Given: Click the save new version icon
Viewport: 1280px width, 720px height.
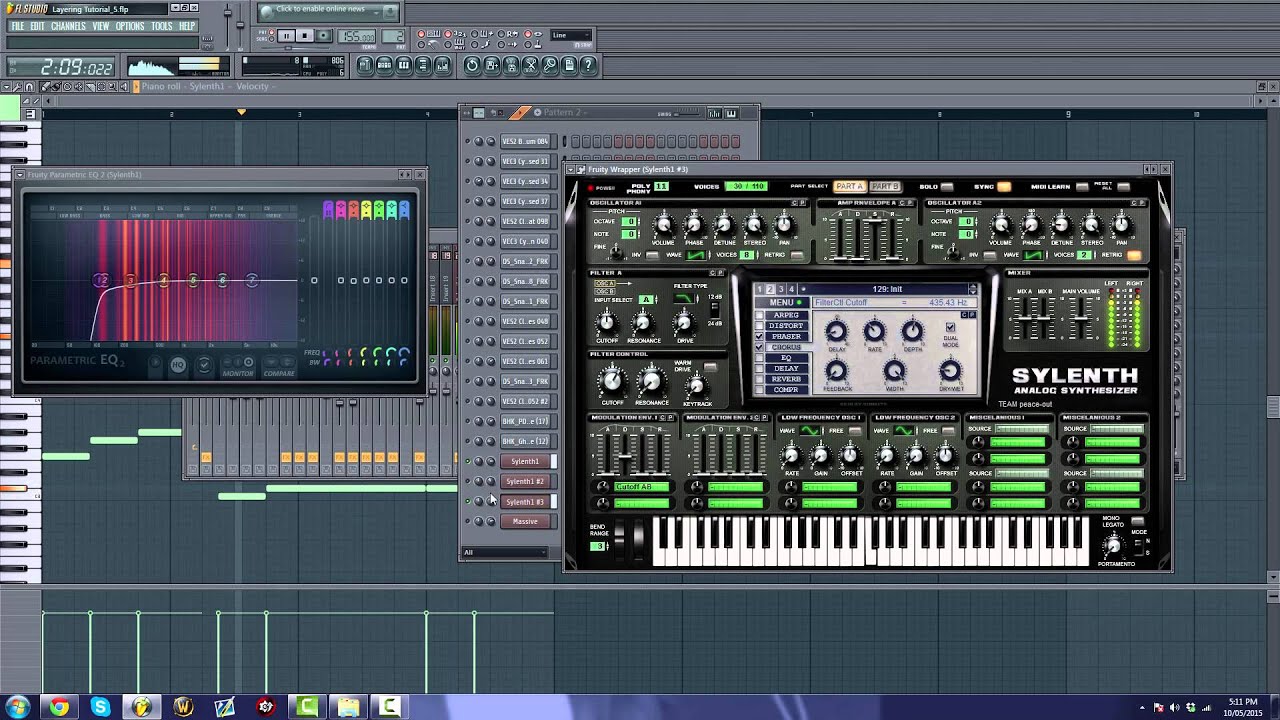Looking at the screenshot, I should [492, 65].
